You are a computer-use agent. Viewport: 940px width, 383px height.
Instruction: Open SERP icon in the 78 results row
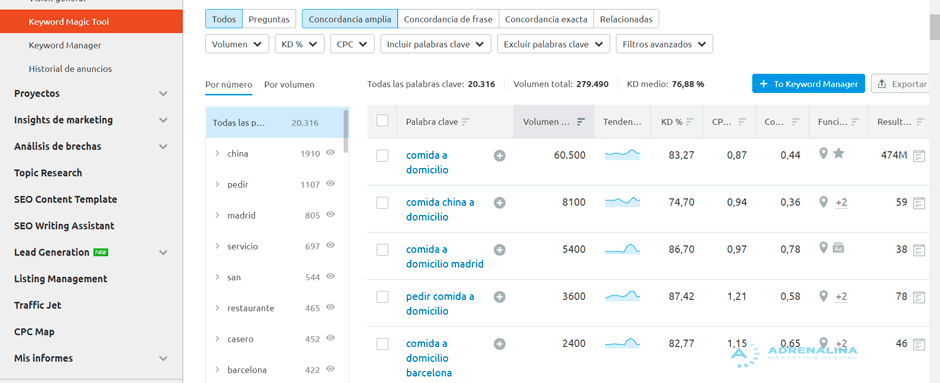918,297
